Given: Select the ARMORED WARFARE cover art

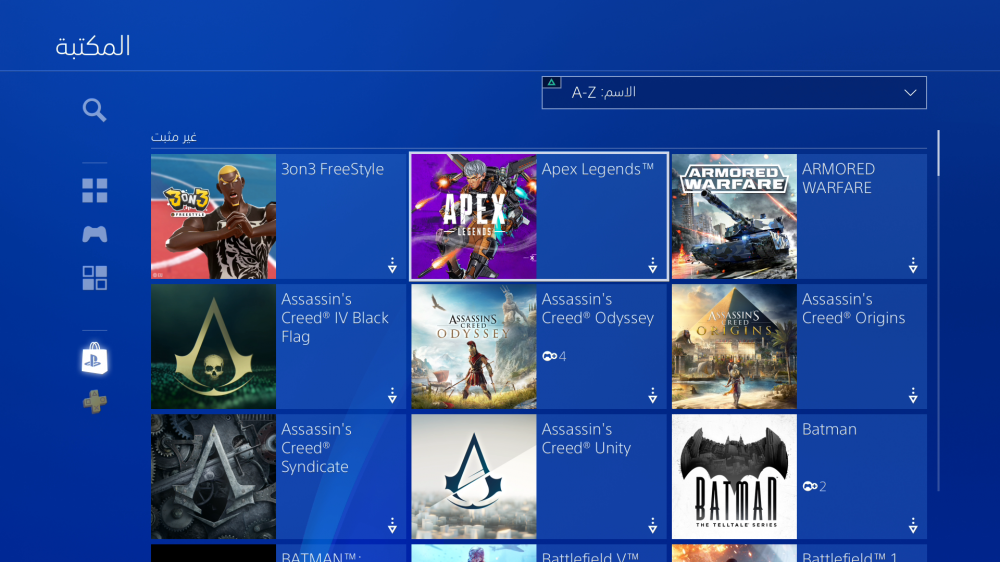Looking at the screenshot, I should 734,216.
